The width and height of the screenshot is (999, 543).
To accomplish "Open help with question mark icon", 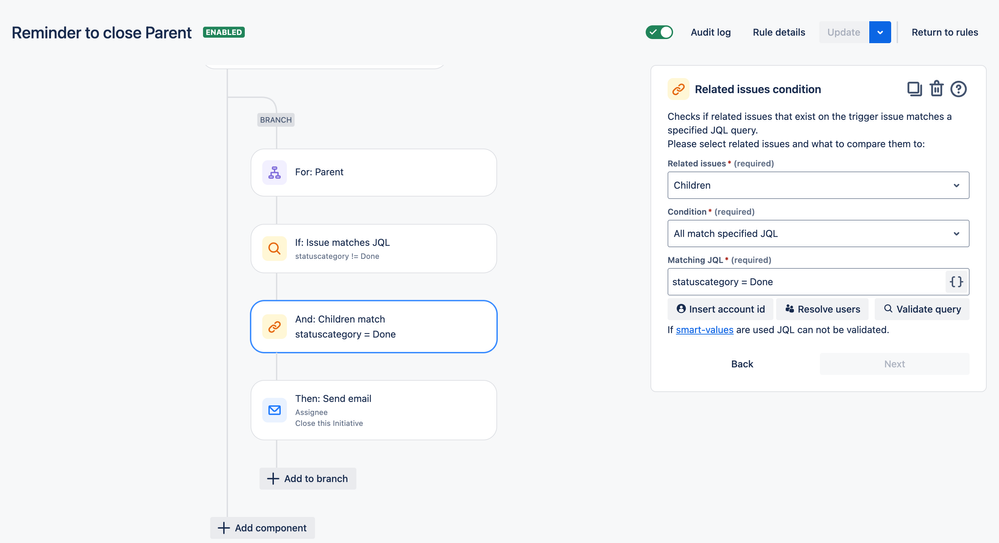I will (958, 89).
